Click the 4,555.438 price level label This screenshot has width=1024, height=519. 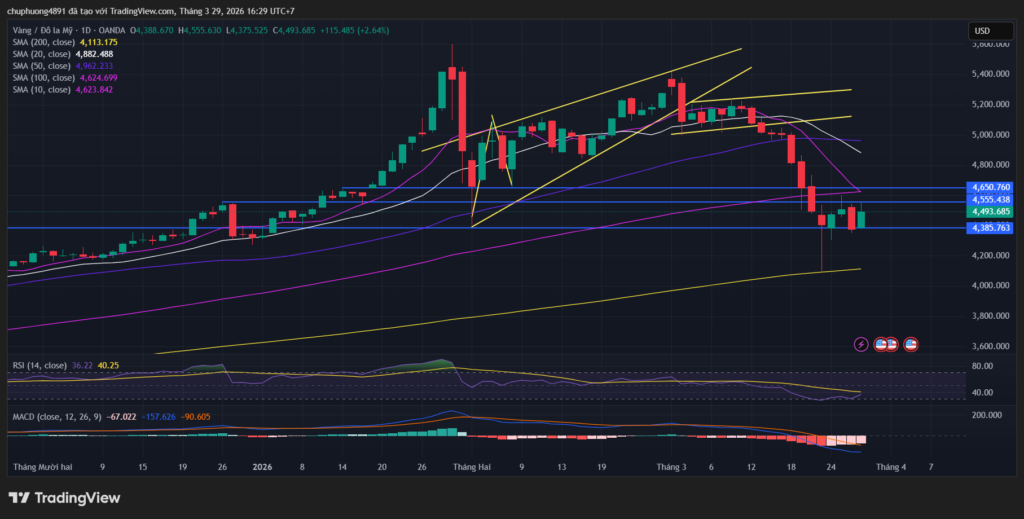click(990, 199)
